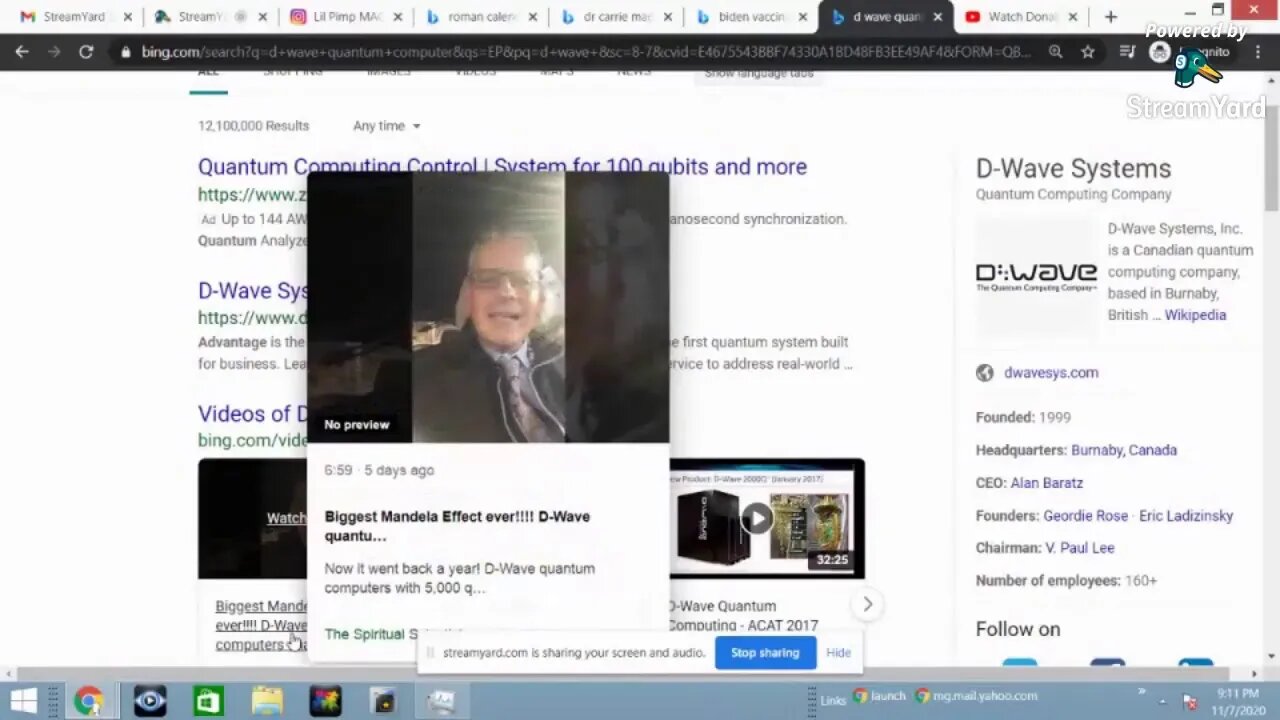This screenshot has height=720, width=1280.
Task: Click the taskbar clock showing 9:11 PM
Action: pos(1239,701)
